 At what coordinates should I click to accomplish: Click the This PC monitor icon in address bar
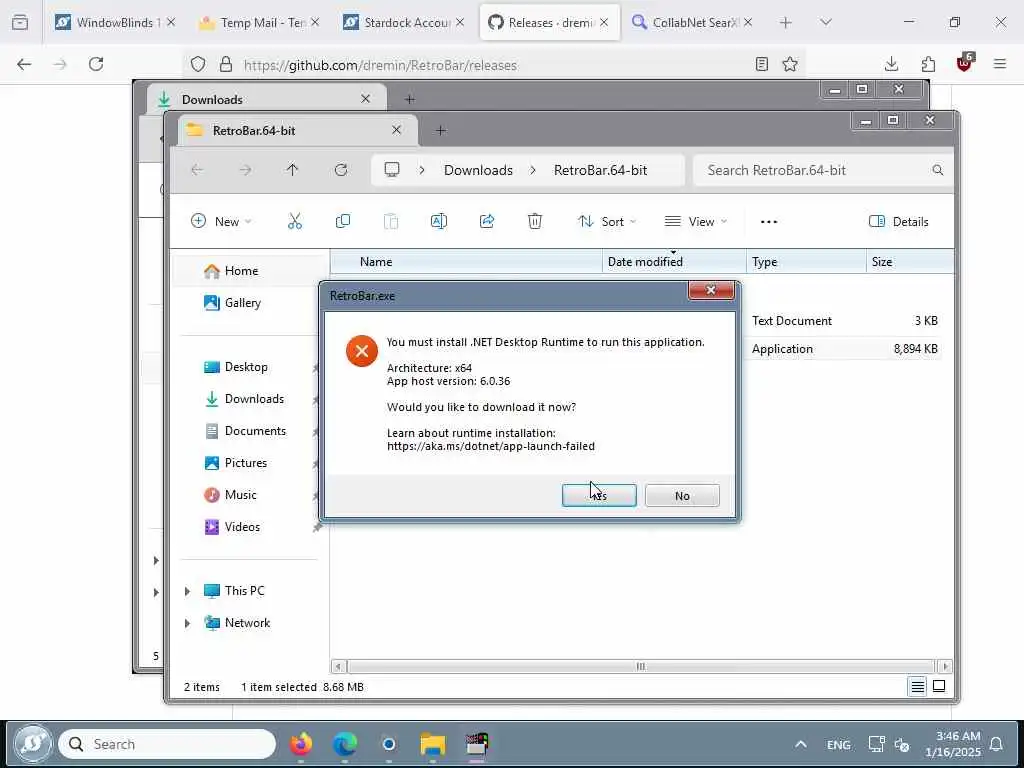coord(392,170)
